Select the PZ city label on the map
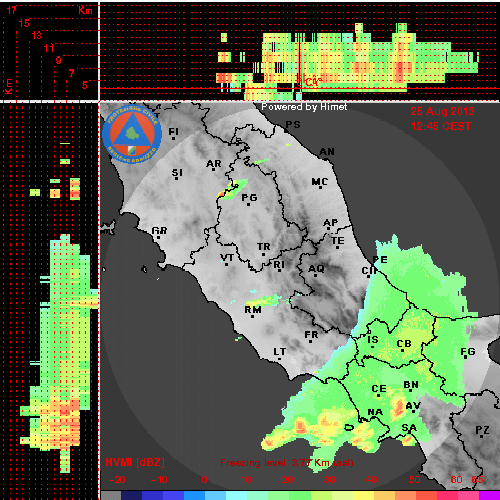 482,430
